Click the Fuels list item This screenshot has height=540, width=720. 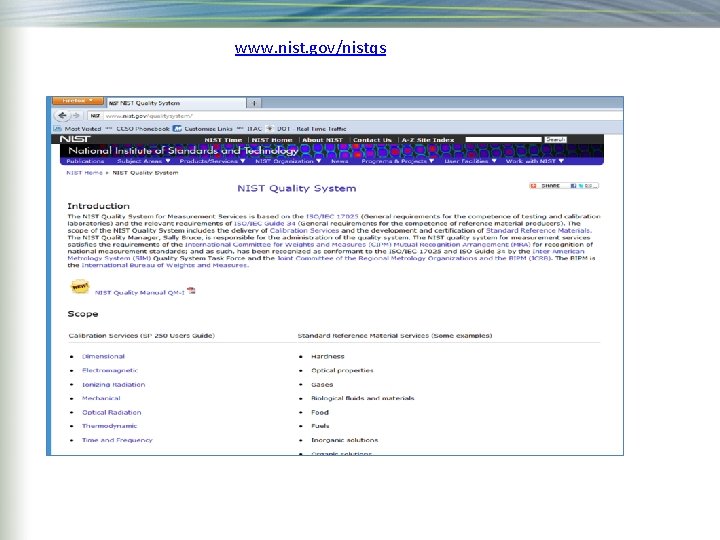320,426
